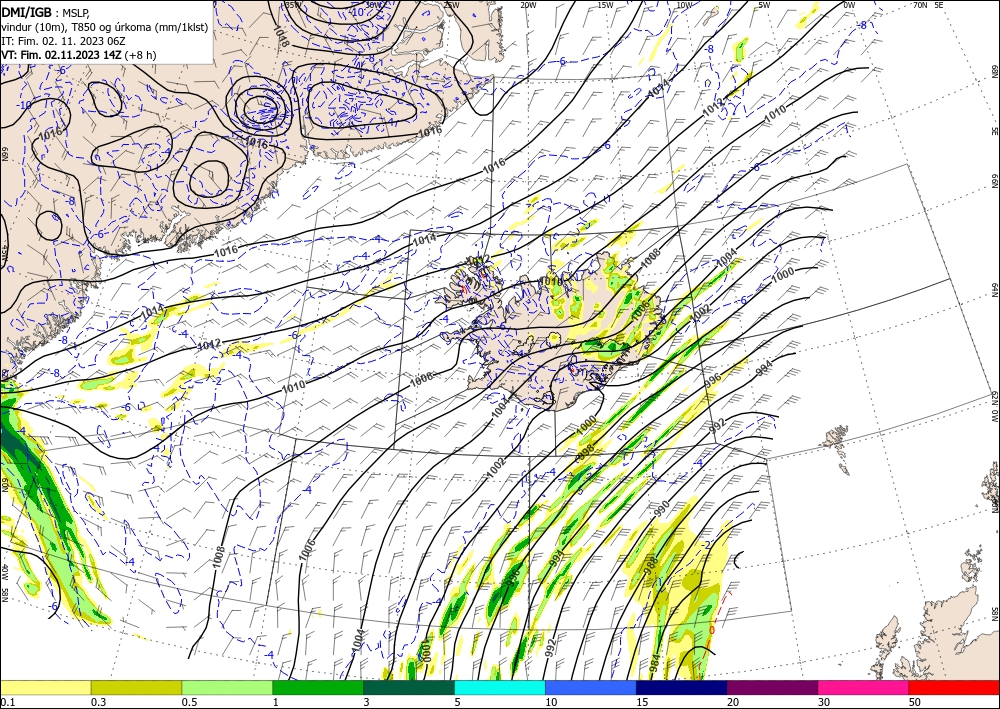The width and height of the screenshot is (1000, 709).
Task: Click the legend value '30'
Action: (x=824, y=701)
